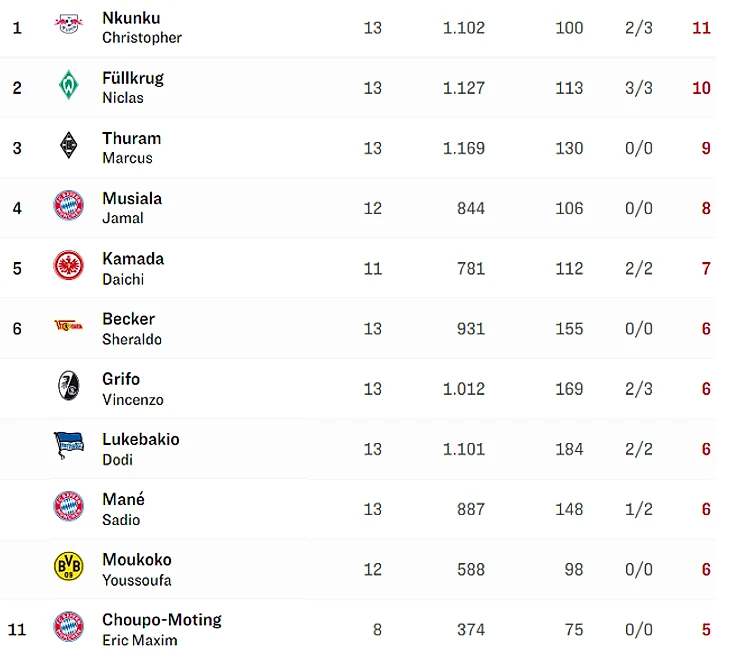This screenshot has width=730, height=657.
Task: Click the Borussia Dortmund BVB logo
Action: coord(68,568)
